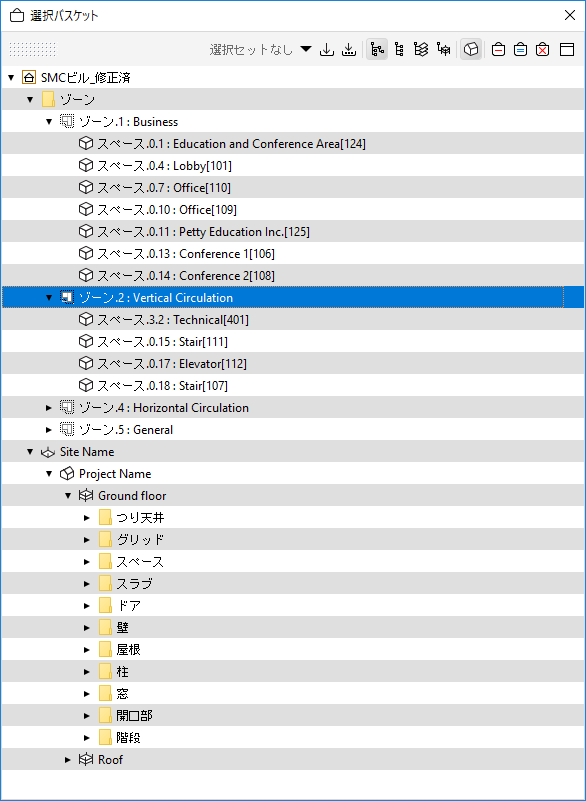This screenshot has width=586, height=801.
Task: Click the space cube icon of Technical[401]
Action: (x=86, y=319)
